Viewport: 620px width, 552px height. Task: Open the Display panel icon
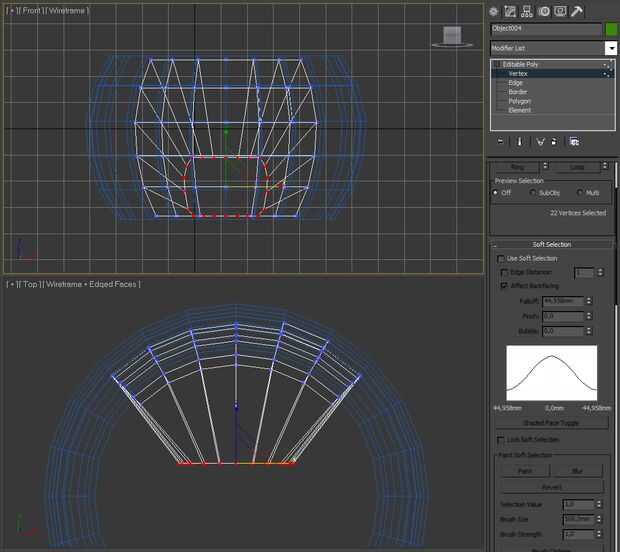[560, 11]
